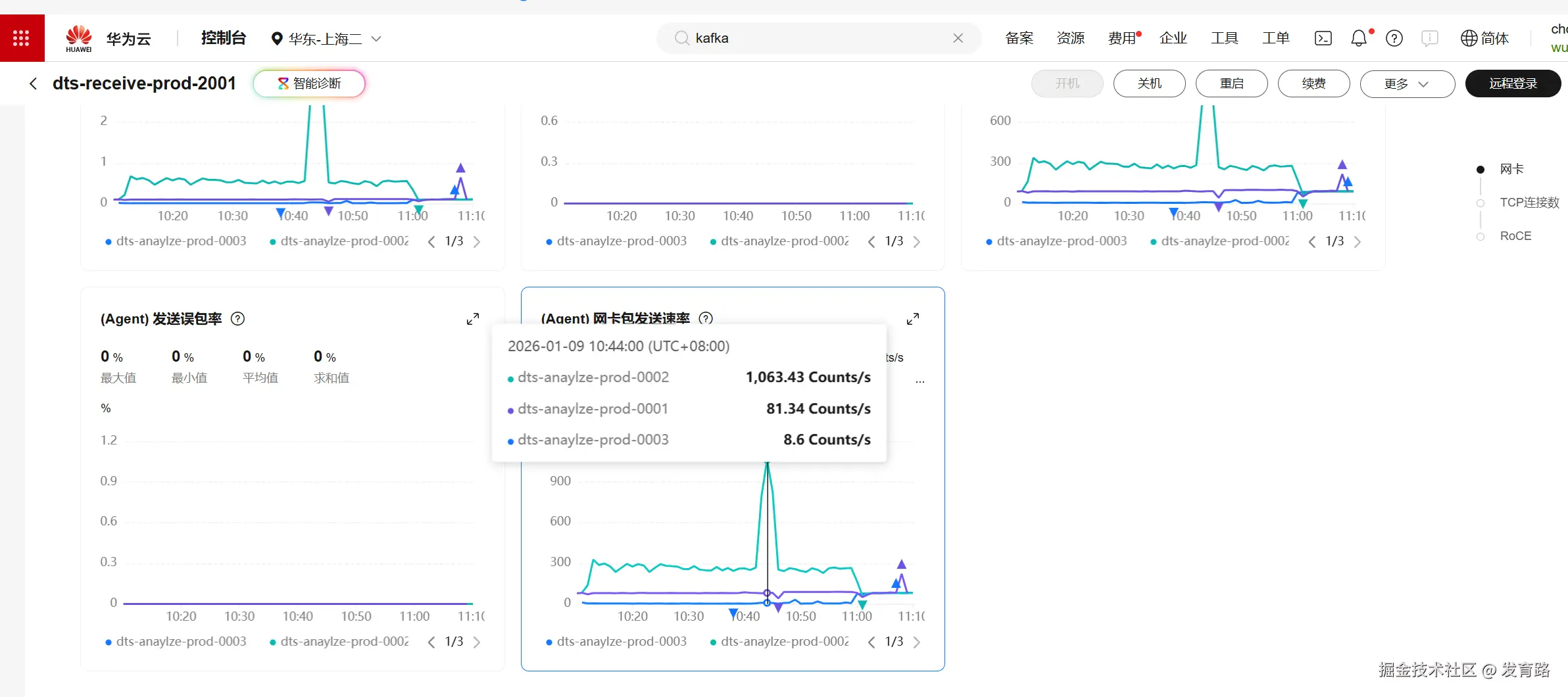The image size is (1568, 697).
Task: Open the 企业 menu
Action: pyautogui.click(x=1173, y=38)
